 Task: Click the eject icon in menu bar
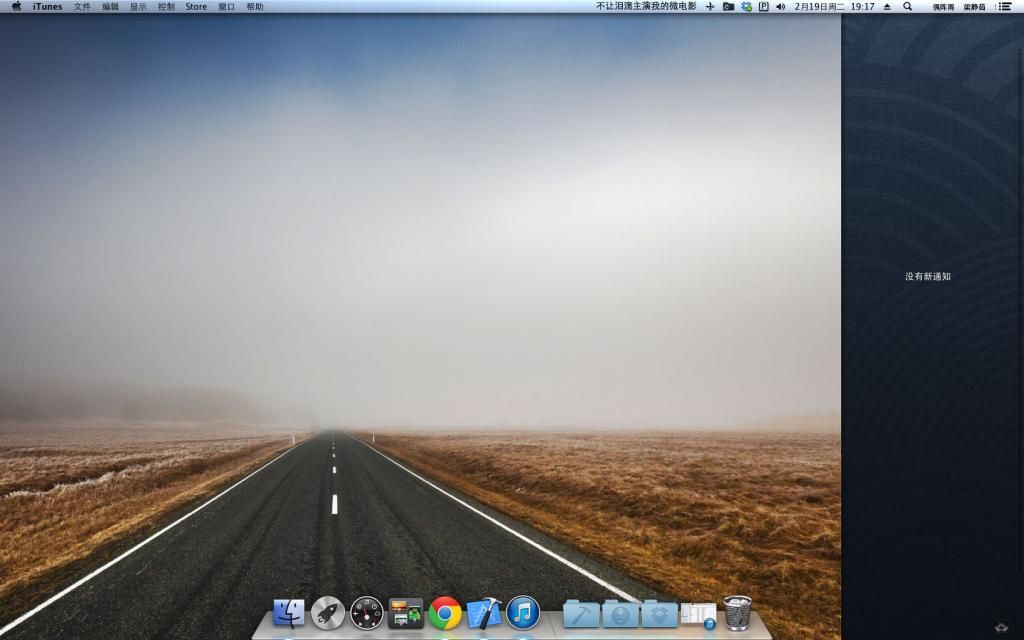[x=887, y=6]
